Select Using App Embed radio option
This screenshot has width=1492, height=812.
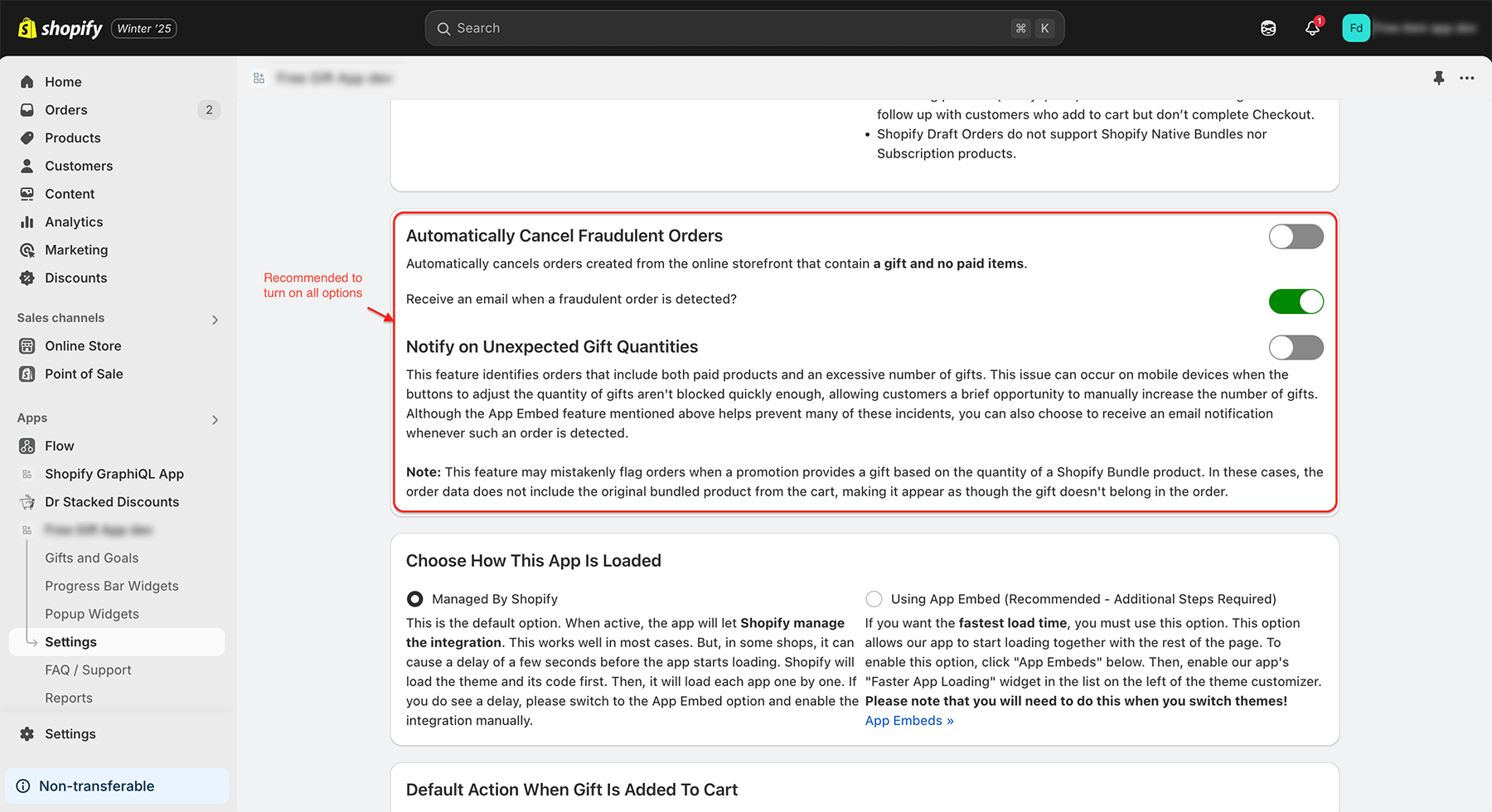874,599
